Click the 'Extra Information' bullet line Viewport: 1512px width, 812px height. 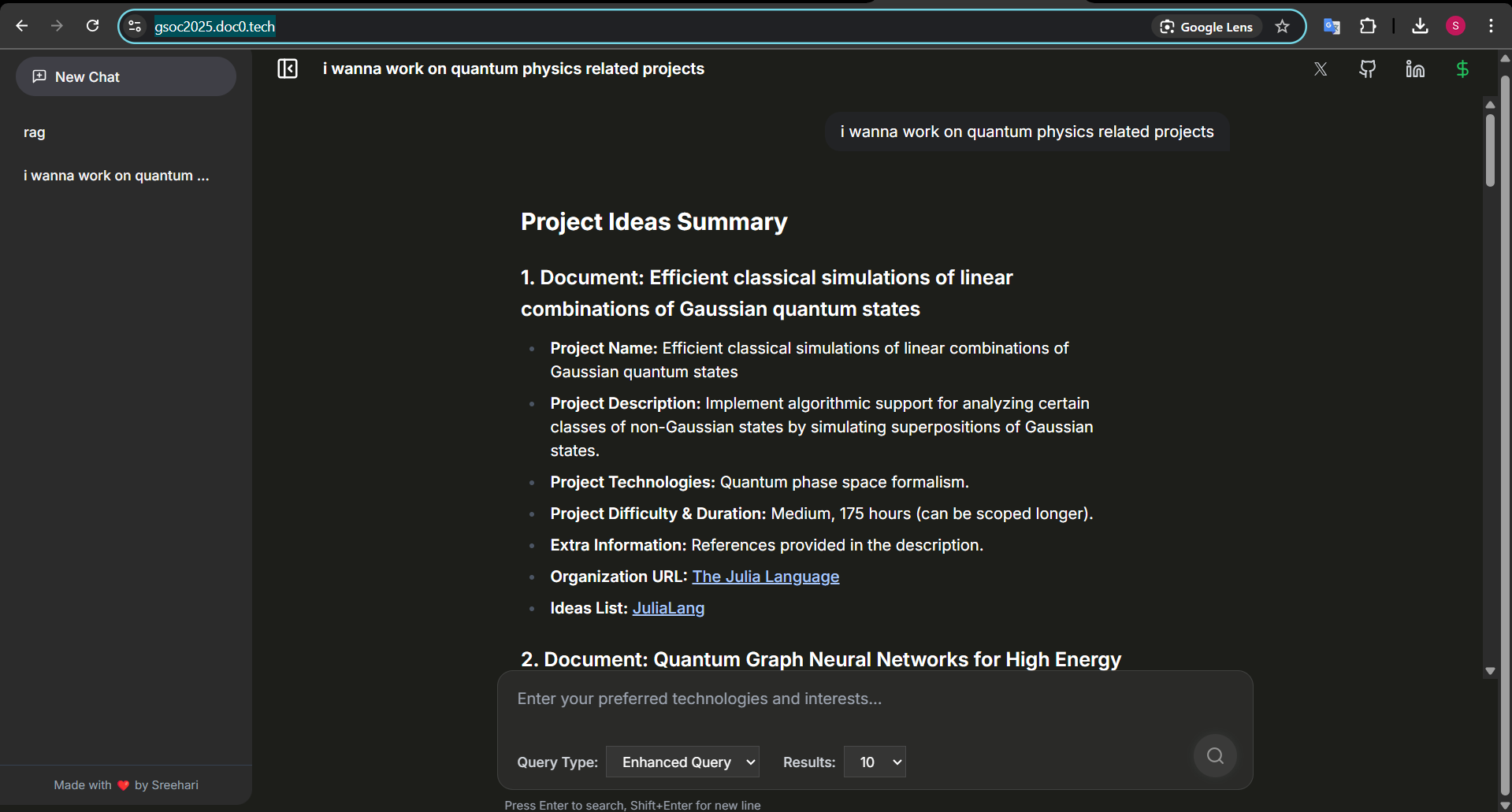point(767,545)
